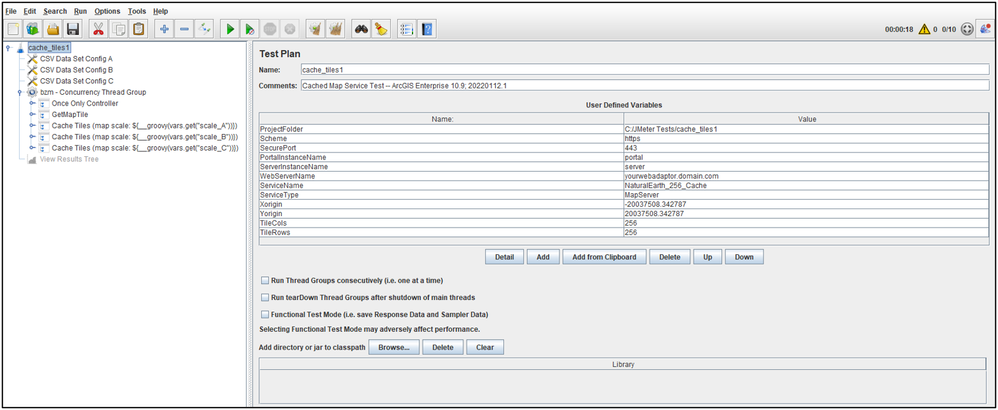Toggle Functional Test Mode checkbox
This screenshot has width=998, height=410.
265,315
